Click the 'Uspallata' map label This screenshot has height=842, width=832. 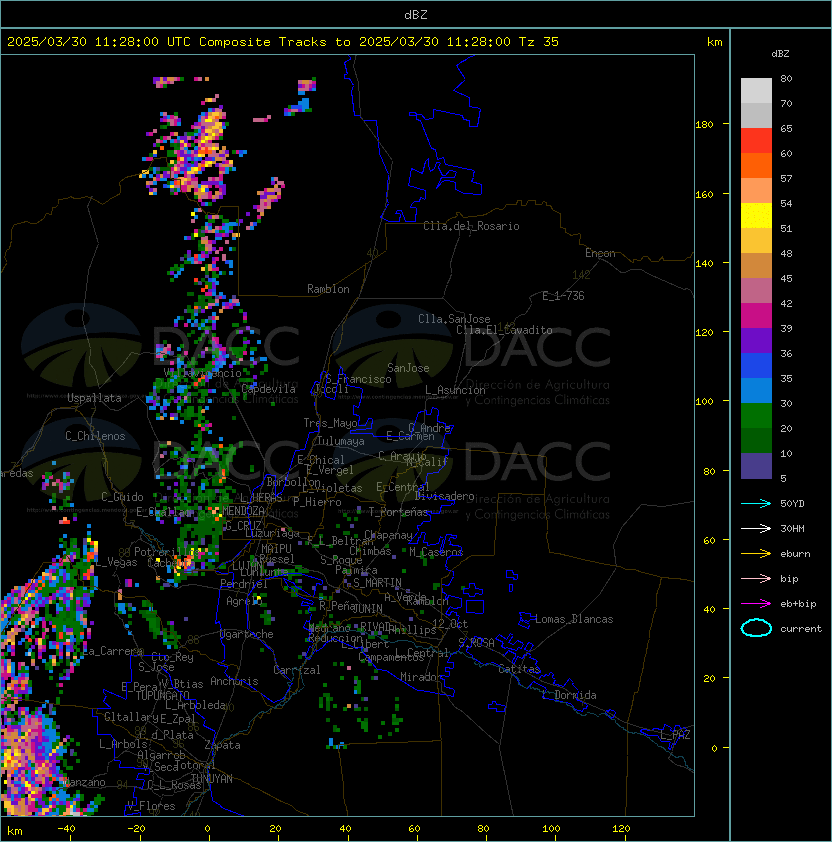tap(95, 398)
